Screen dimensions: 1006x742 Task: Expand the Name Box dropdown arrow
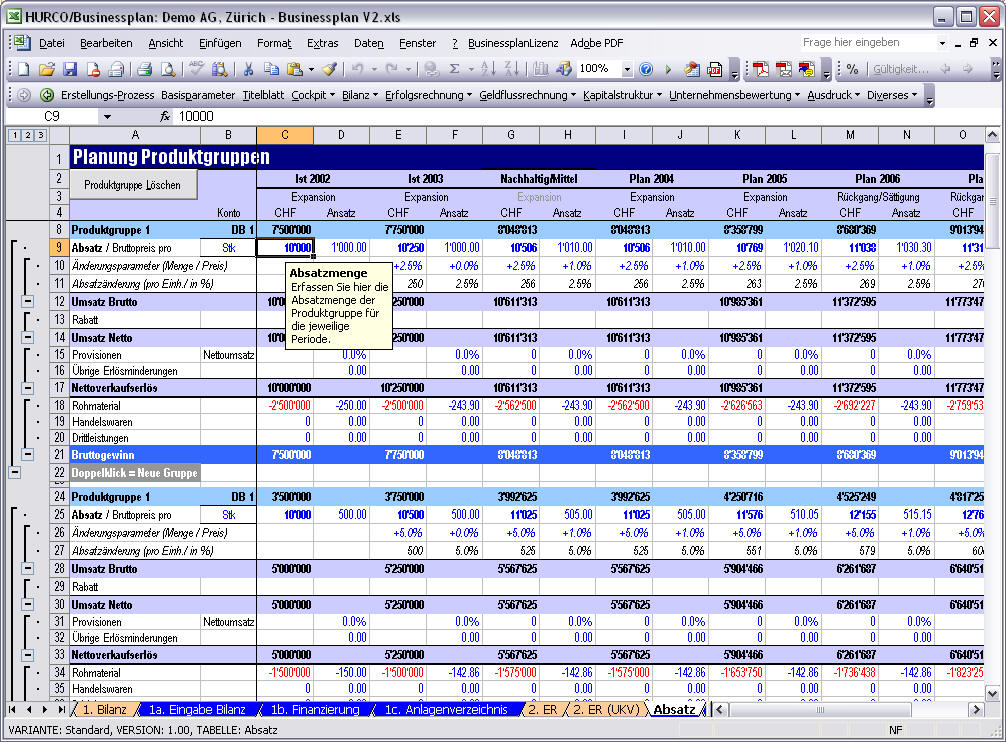tap(107, 116)
